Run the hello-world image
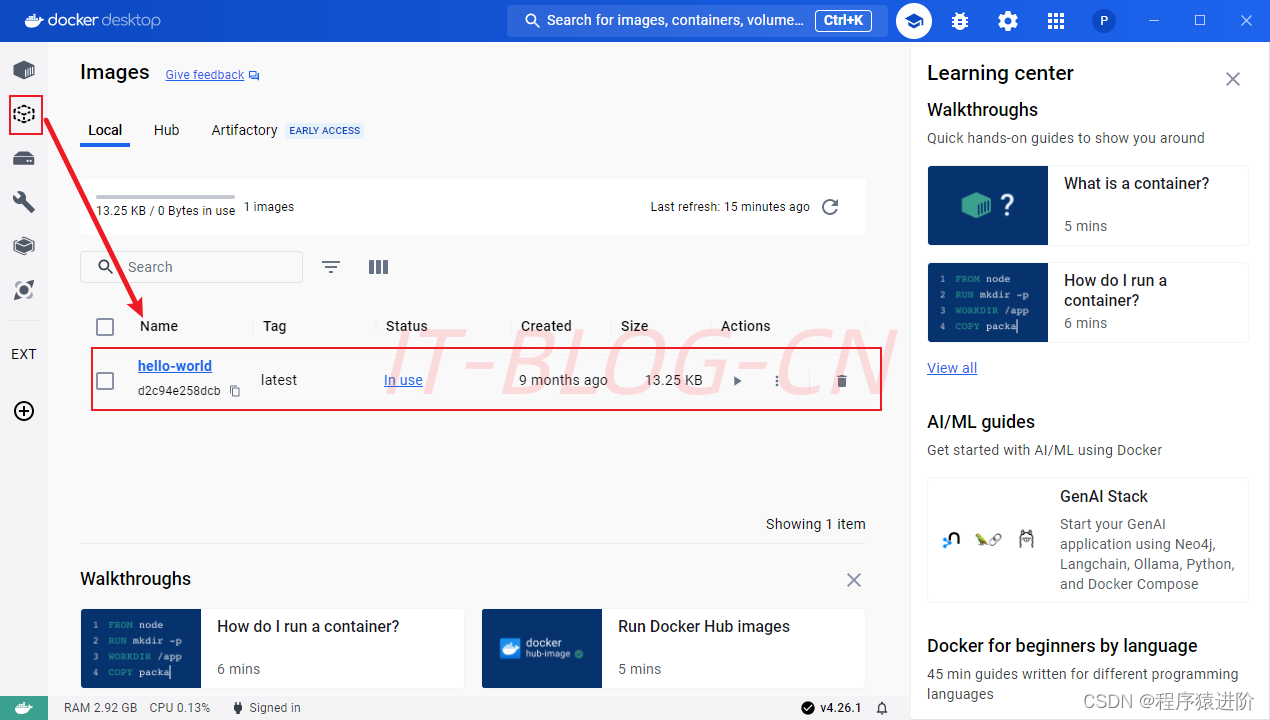1270x720 pixels. click(738, 381)
